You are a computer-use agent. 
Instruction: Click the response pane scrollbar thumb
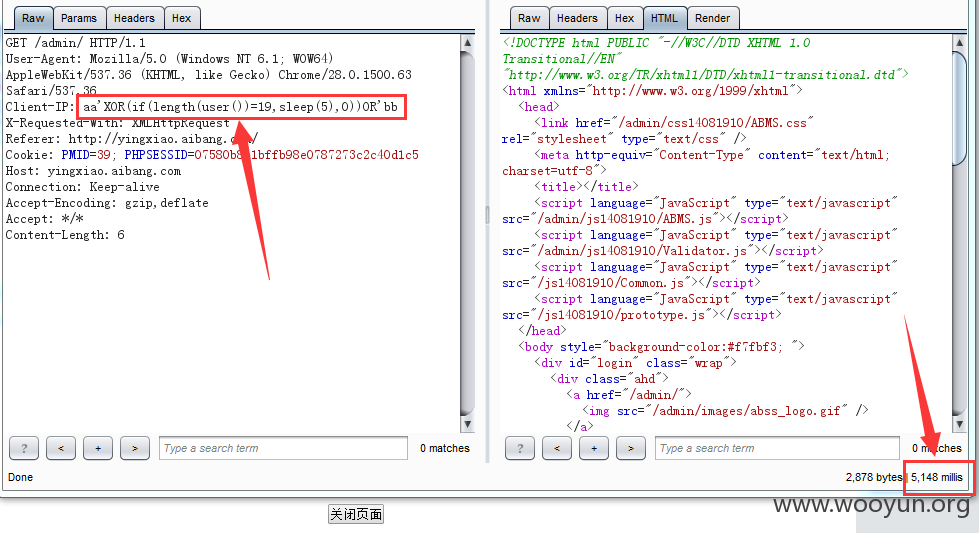[x=960, y=108]
